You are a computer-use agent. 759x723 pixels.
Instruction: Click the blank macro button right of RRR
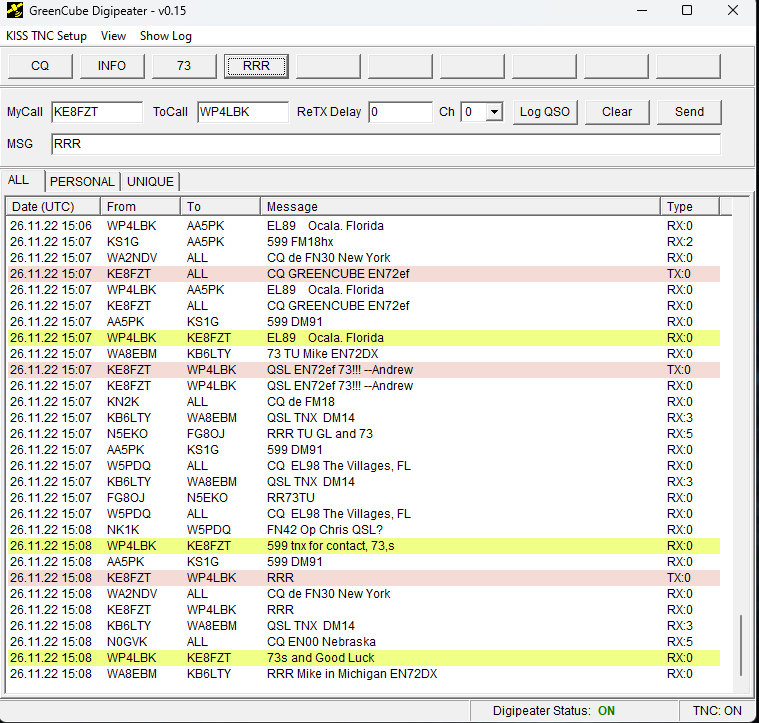pos(328,66)
